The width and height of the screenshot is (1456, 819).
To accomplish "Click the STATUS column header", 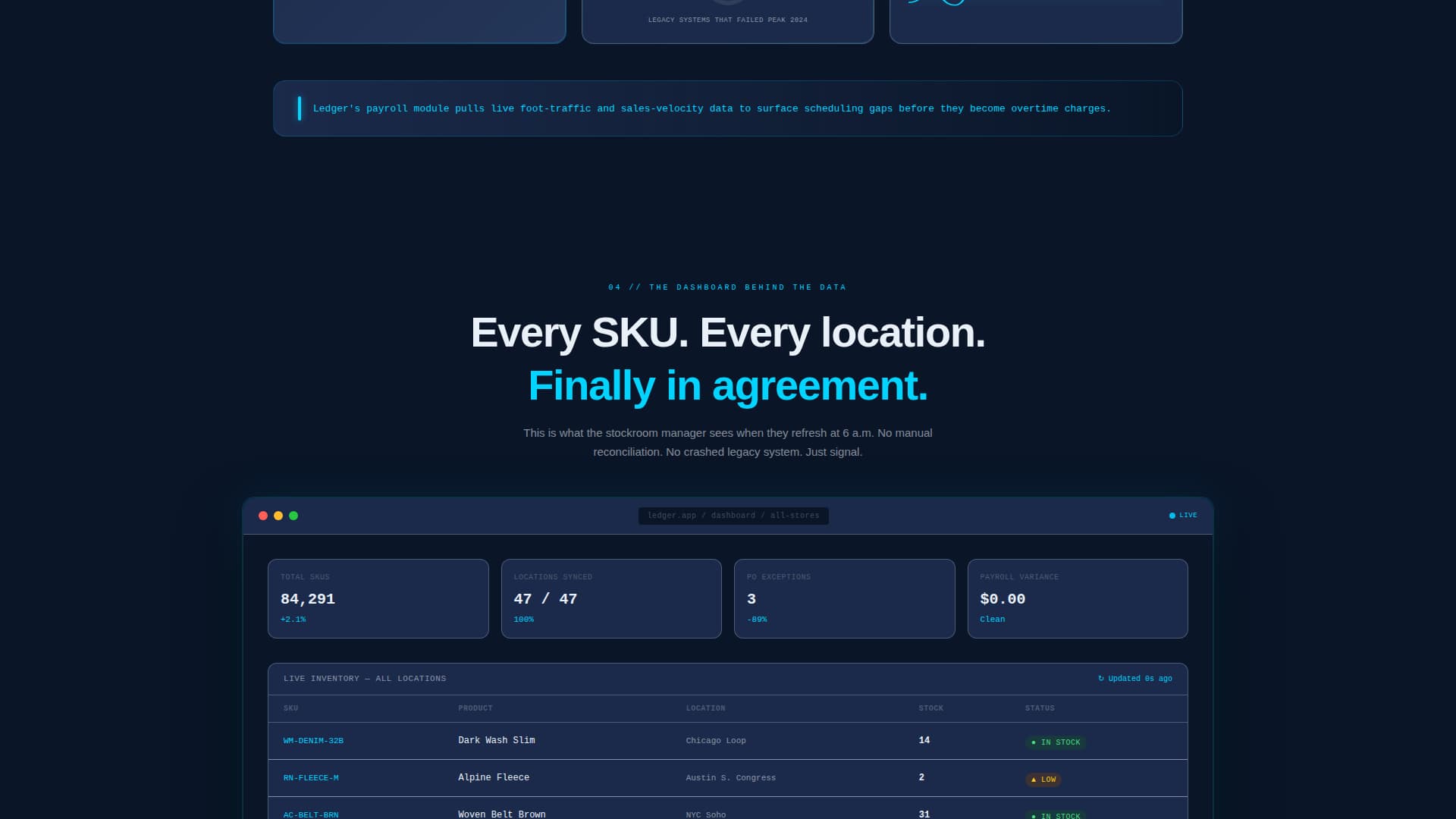I will [x=1040, y=708].
